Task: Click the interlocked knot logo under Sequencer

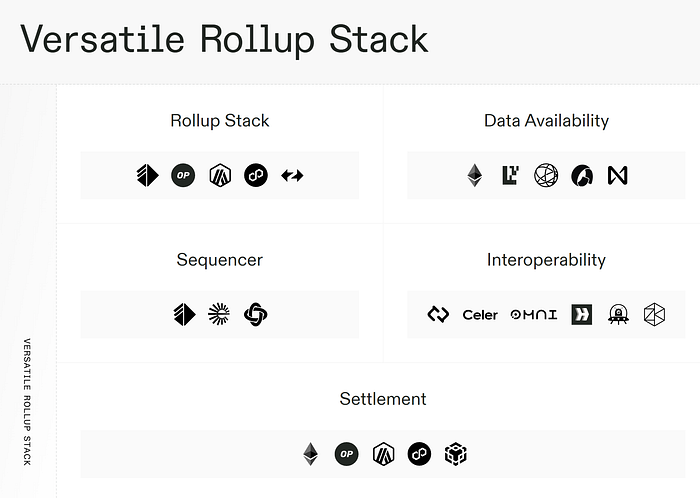Action: pos(256,314)
